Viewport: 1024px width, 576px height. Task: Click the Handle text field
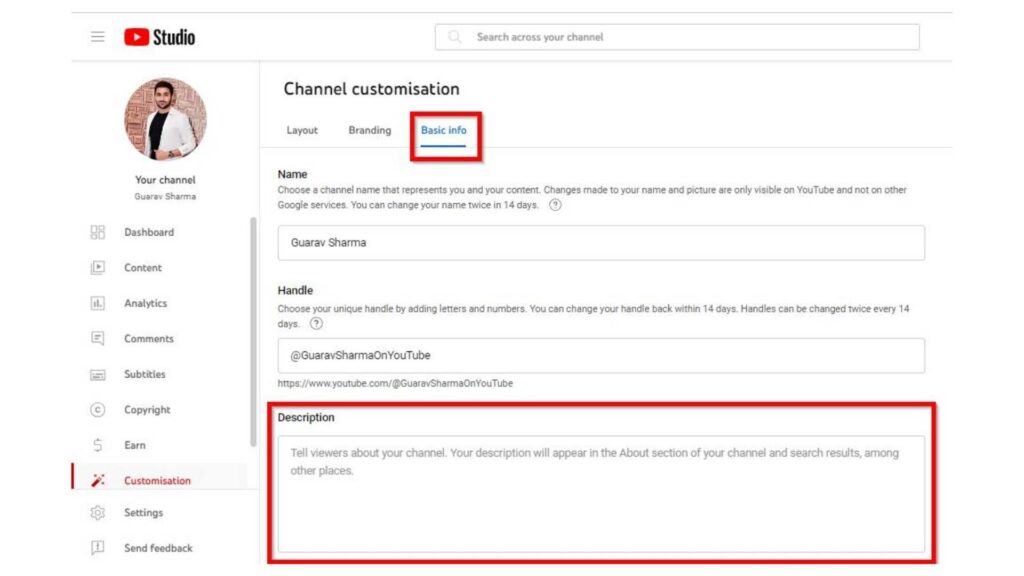600,355
